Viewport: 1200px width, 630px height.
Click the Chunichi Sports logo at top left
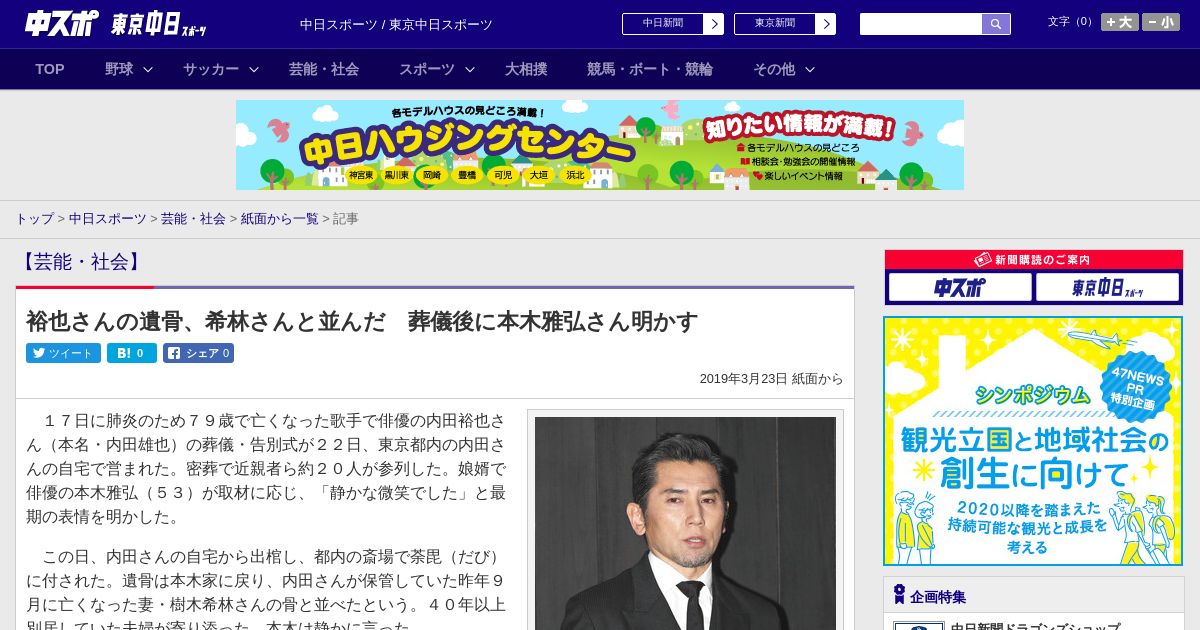pos(62,23)
